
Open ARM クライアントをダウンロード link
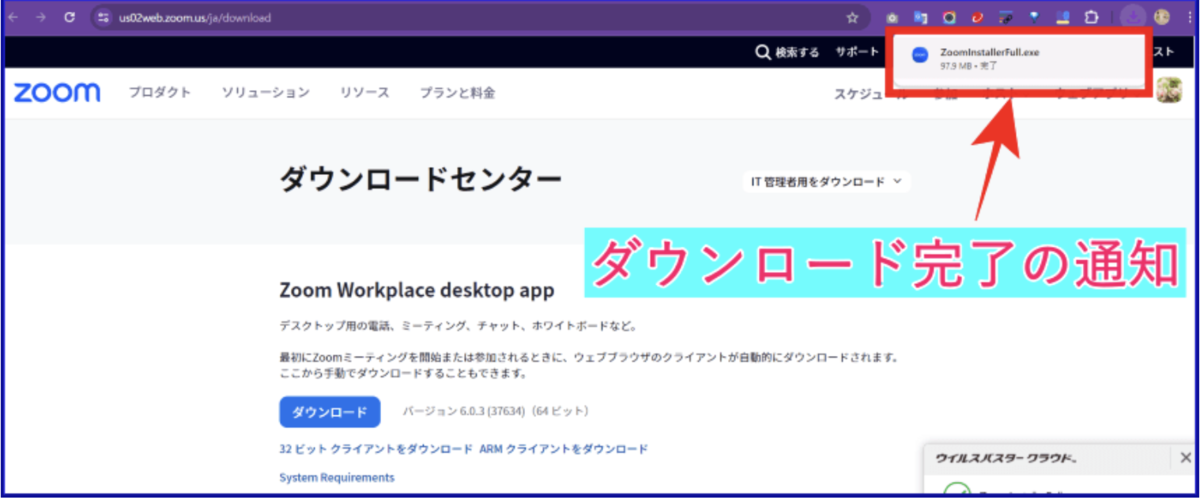coord(563,449)
